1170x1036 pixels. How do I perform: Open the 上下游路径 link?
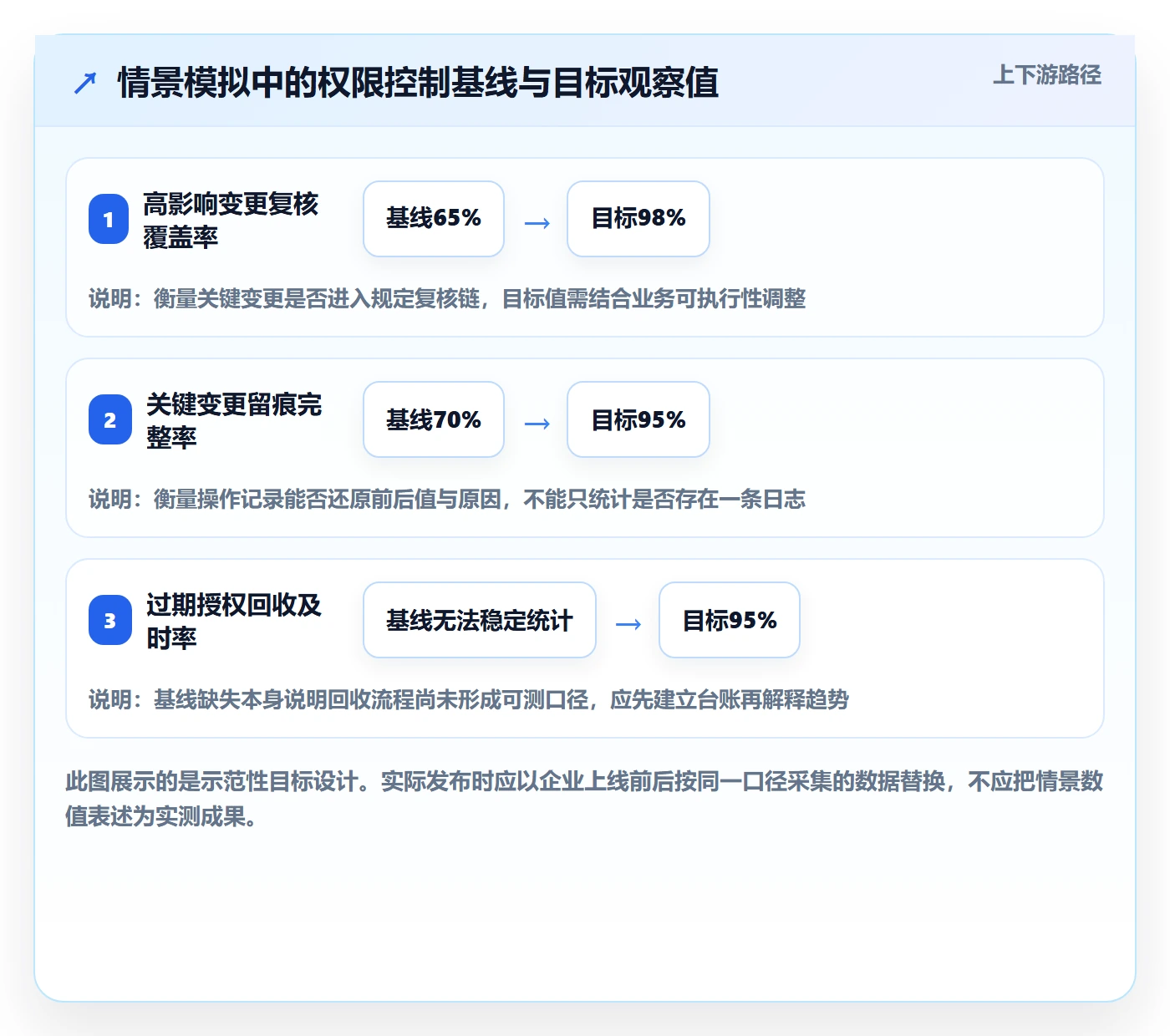click(x=1047, y=74)
